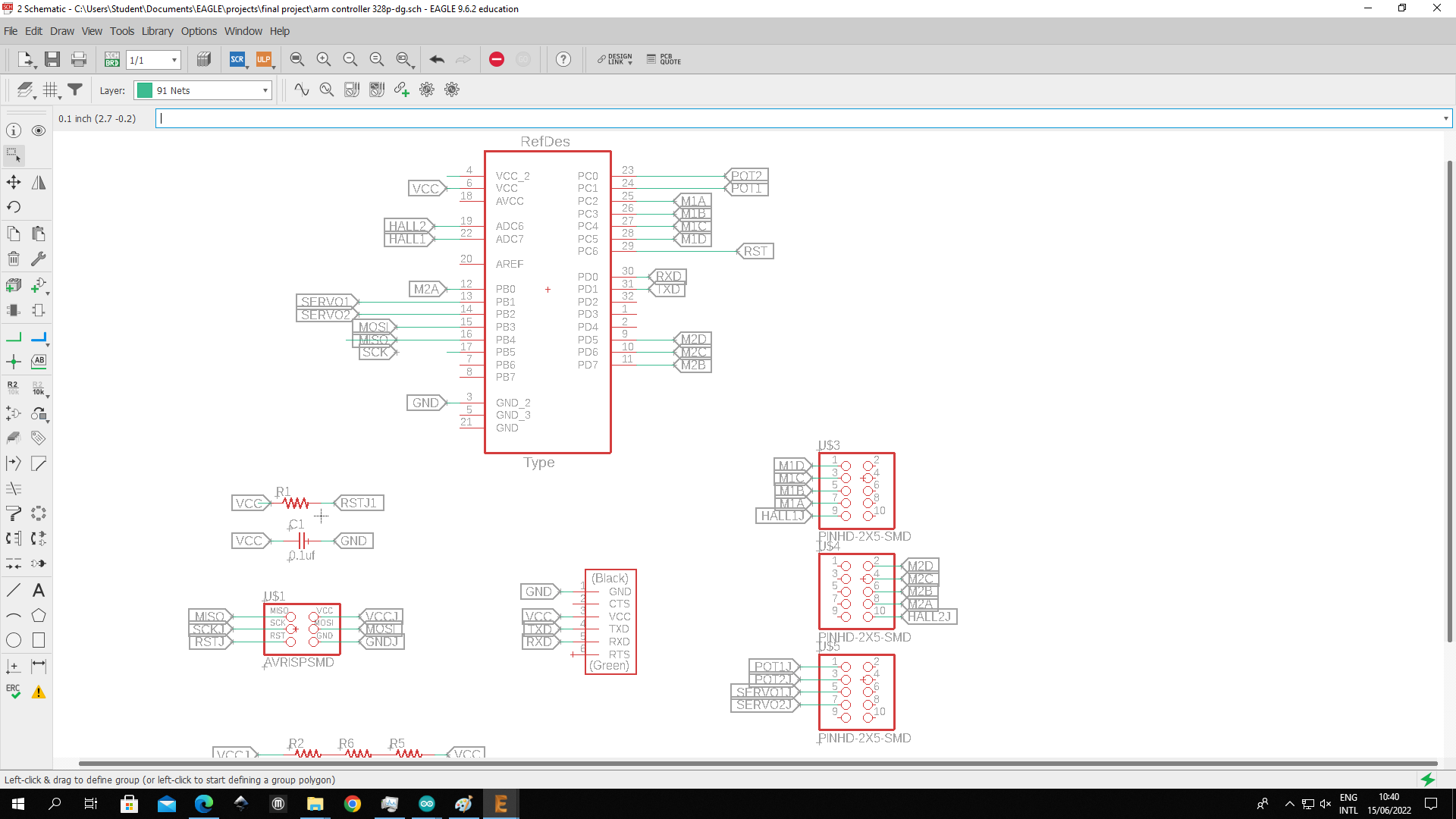The image size is (1456, 819).
Task: Zoom to fit the drawing
Action: pos(297,59)
